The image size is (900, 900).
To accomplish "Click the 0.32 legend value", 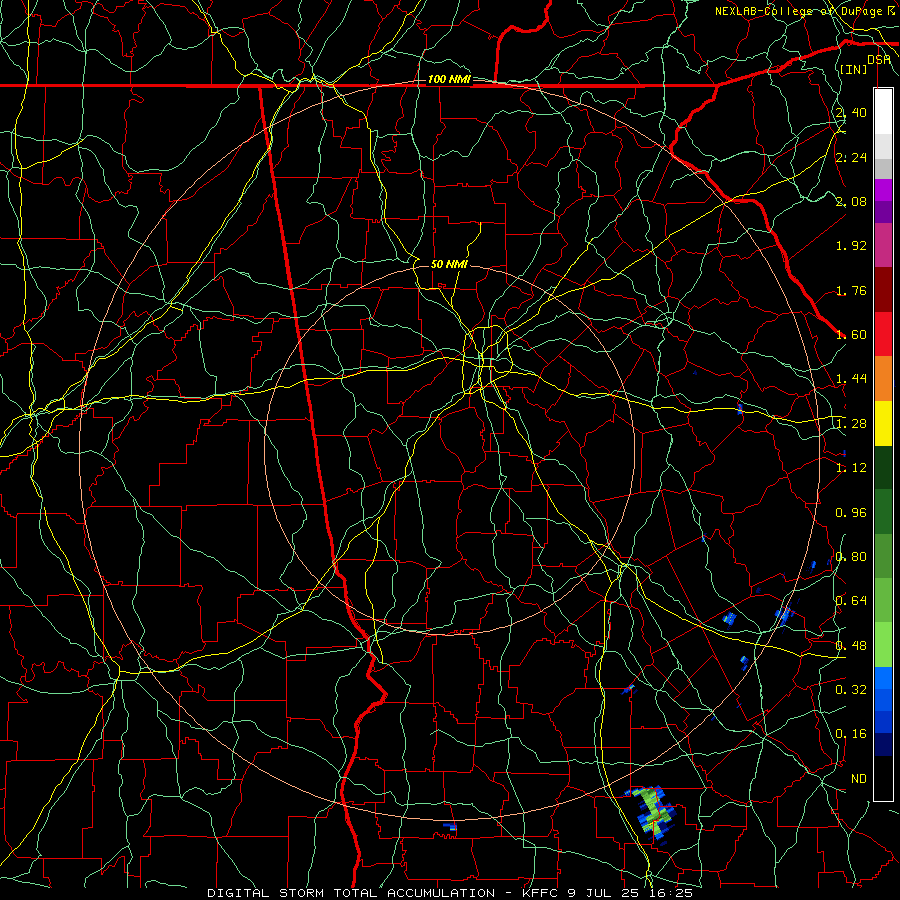I will click(x=851, y=689).
